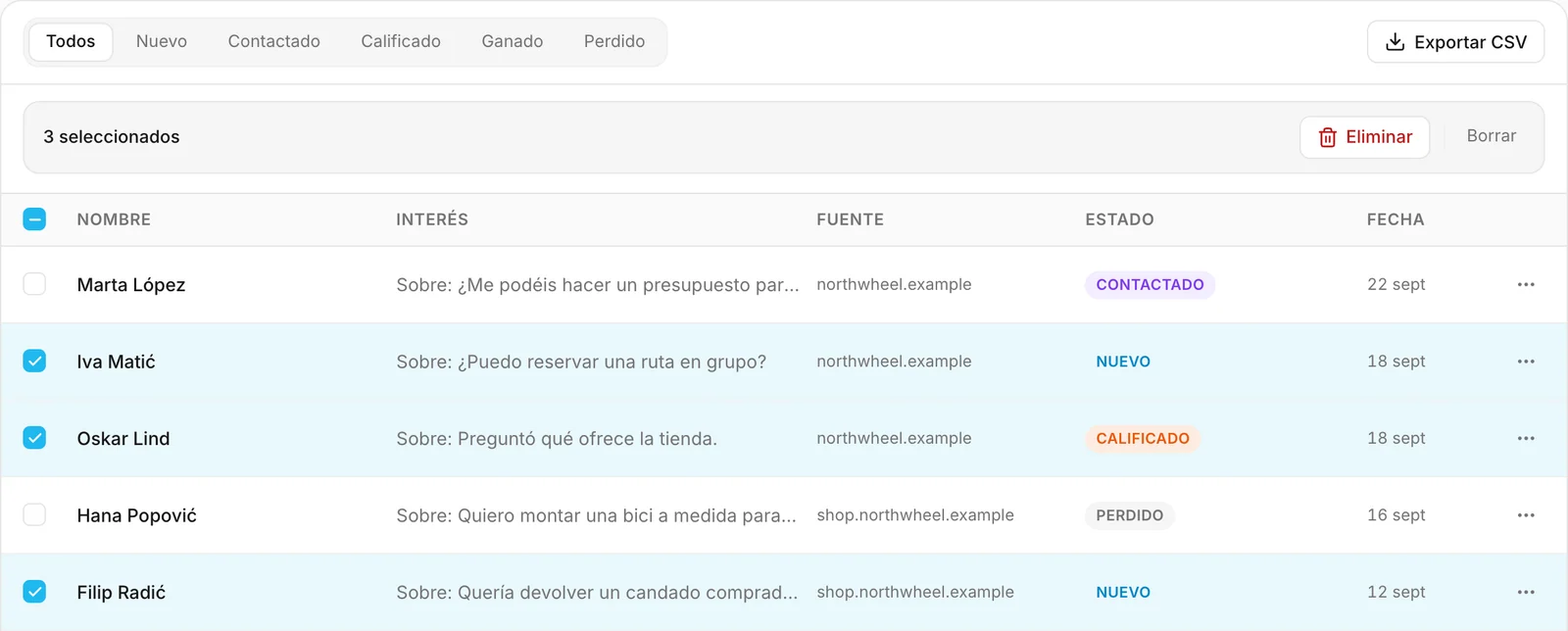1568x631 pixels.
Task: Open row actions menu for Oskar Lind
Action: click(1526, 438)
